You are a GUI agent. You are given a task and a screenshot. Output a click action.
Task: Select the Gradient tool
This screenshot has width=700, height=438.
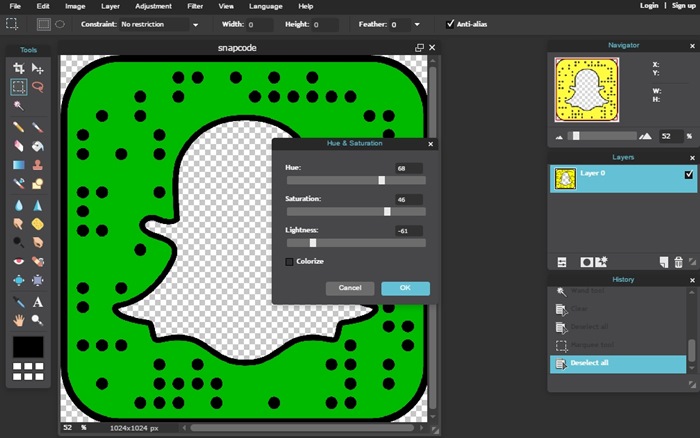(x=19, y=165)
